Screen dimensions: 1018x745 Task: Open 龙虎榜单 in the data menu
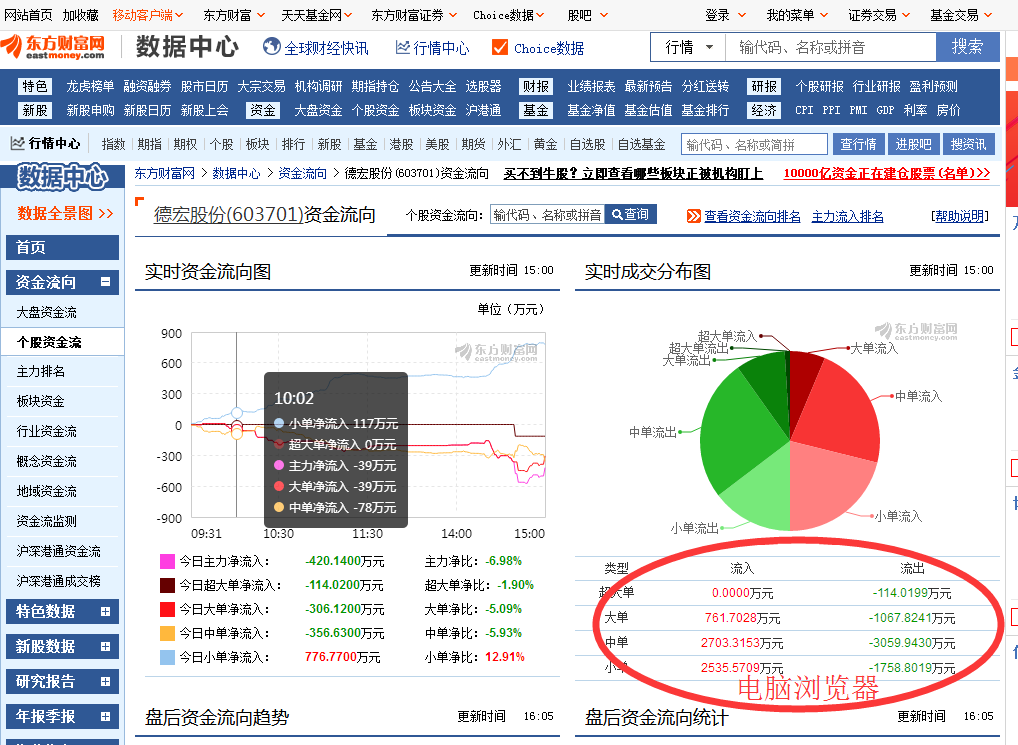coord(90,86)
